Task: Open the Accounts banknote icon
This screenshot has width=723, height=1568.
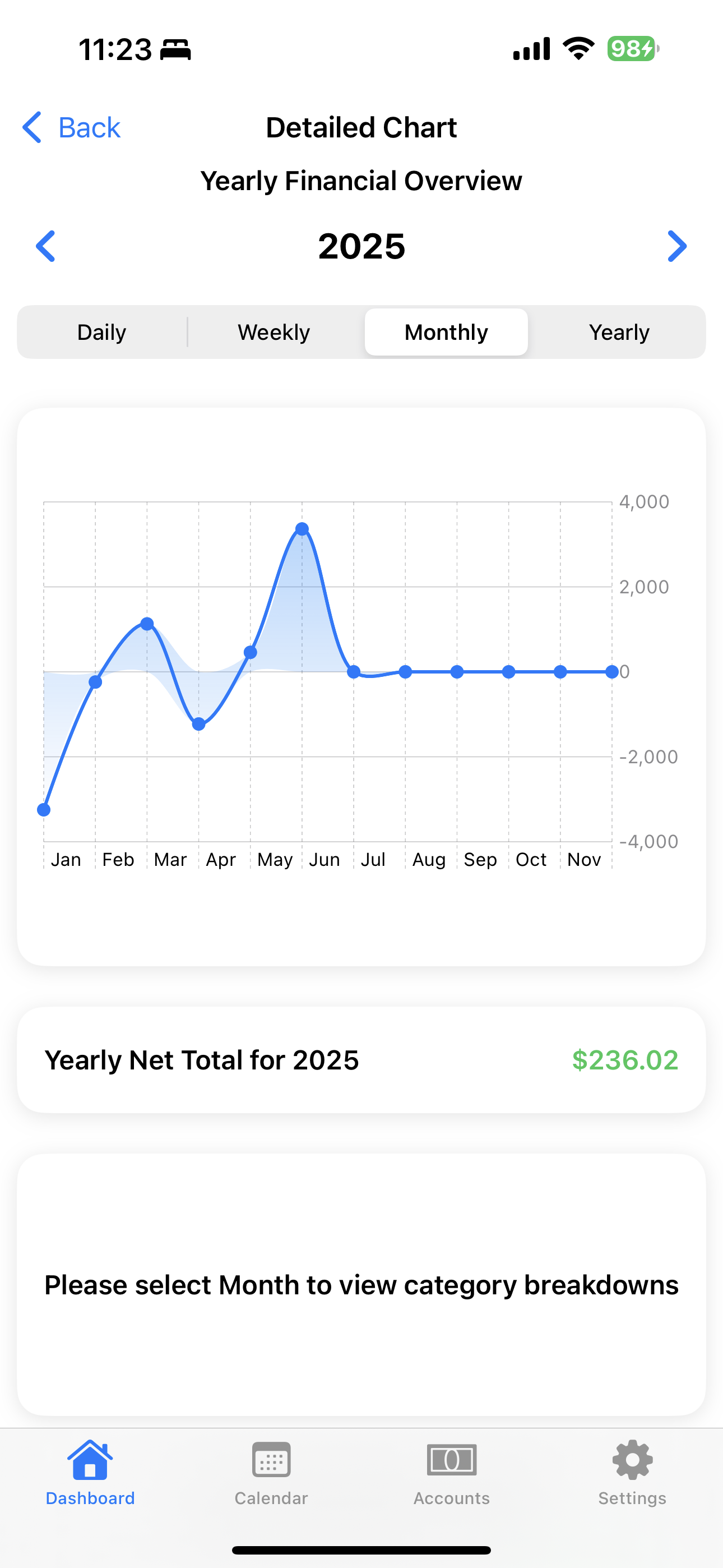Action: [x=452, y=1460]
